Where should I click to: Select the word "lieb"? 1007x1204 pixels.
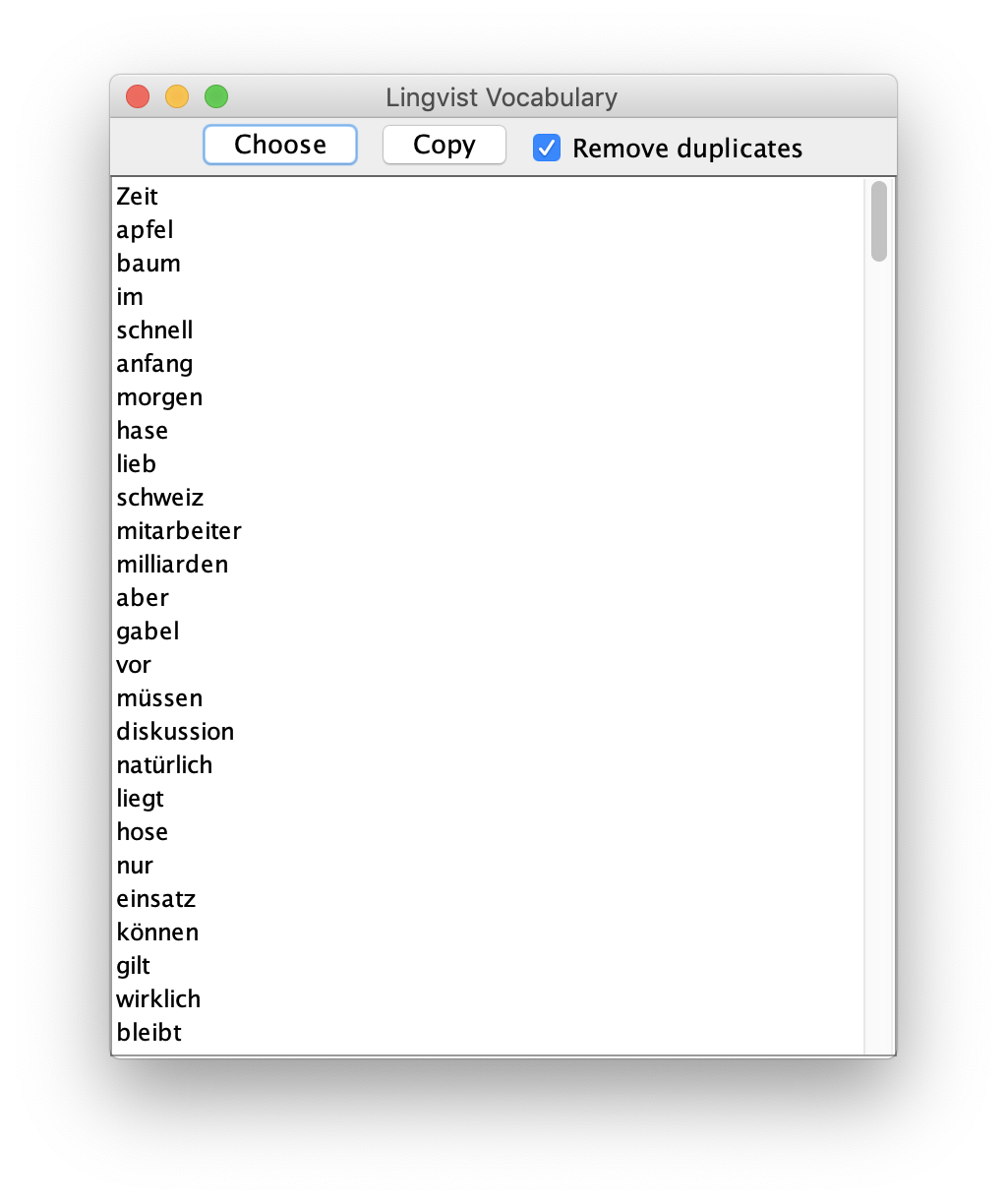tap(137, 464)
